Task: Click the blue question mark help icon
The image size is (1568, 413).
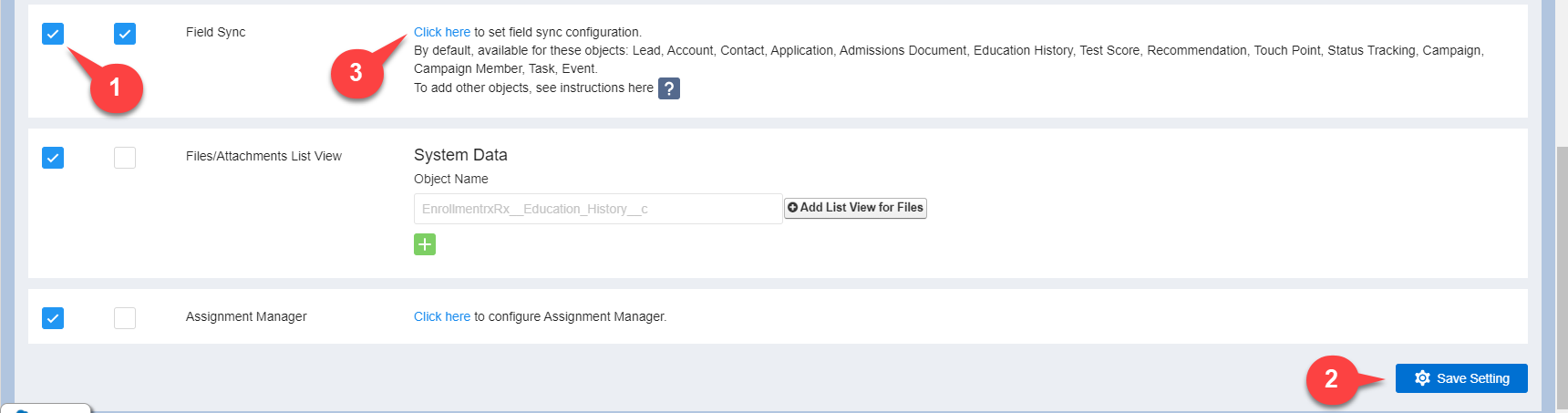Action: point(669,88)
